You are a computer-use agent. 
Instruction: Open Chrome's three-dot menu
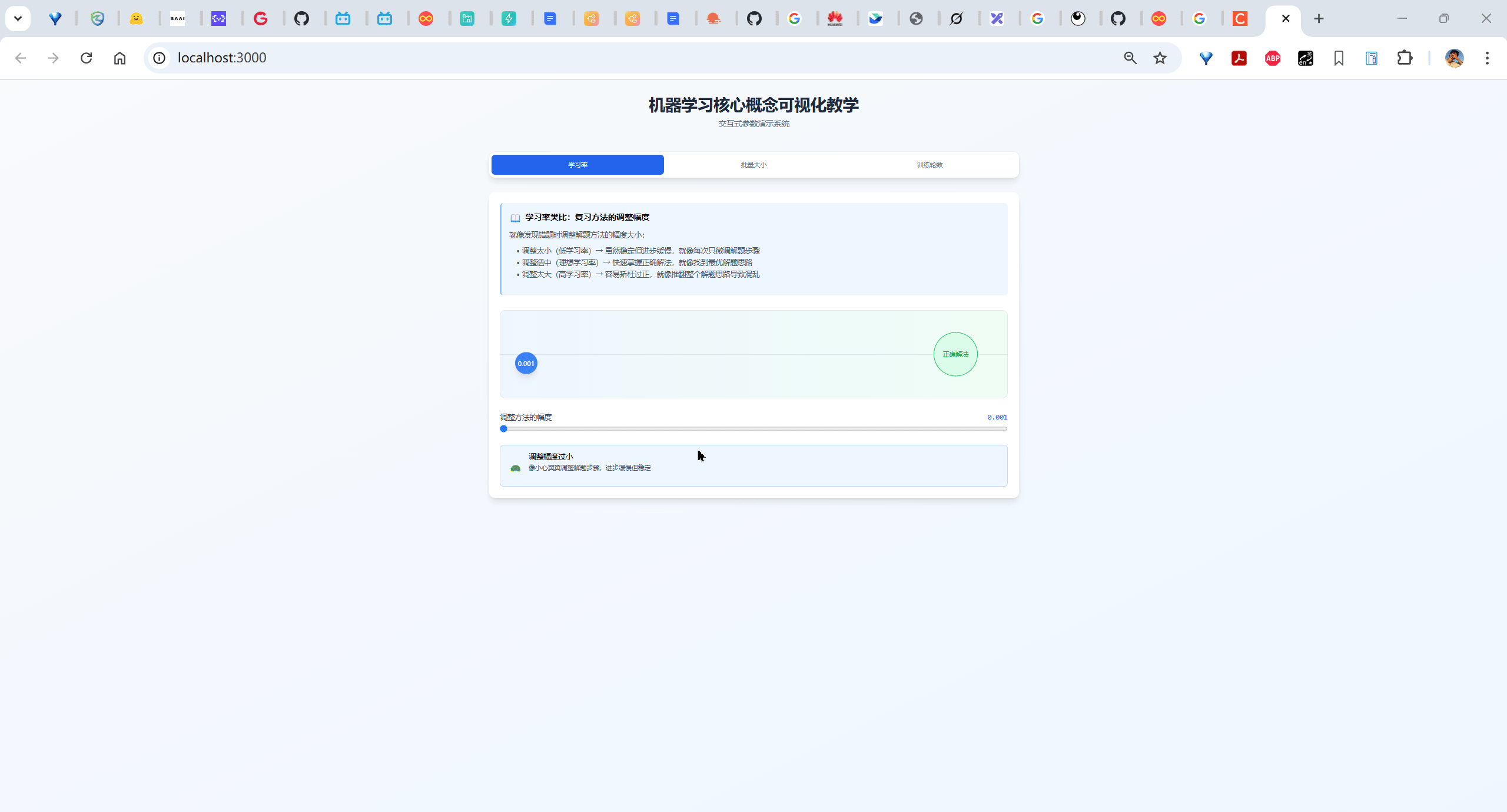pyautogui.click(x=1487, y=58)
